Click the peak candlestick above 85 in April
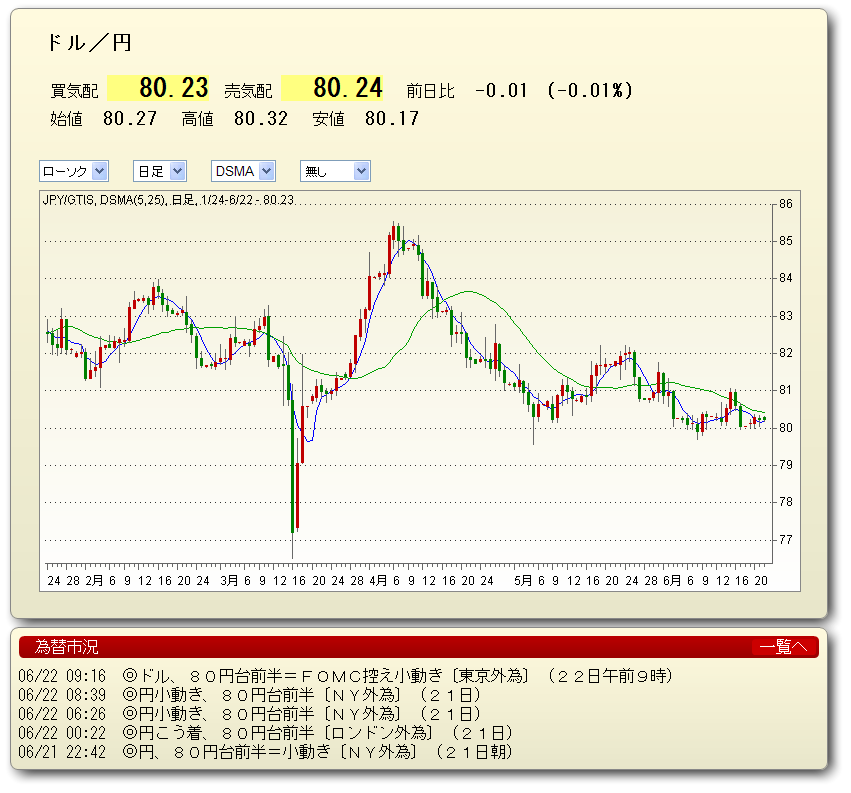 pos(394,232)
